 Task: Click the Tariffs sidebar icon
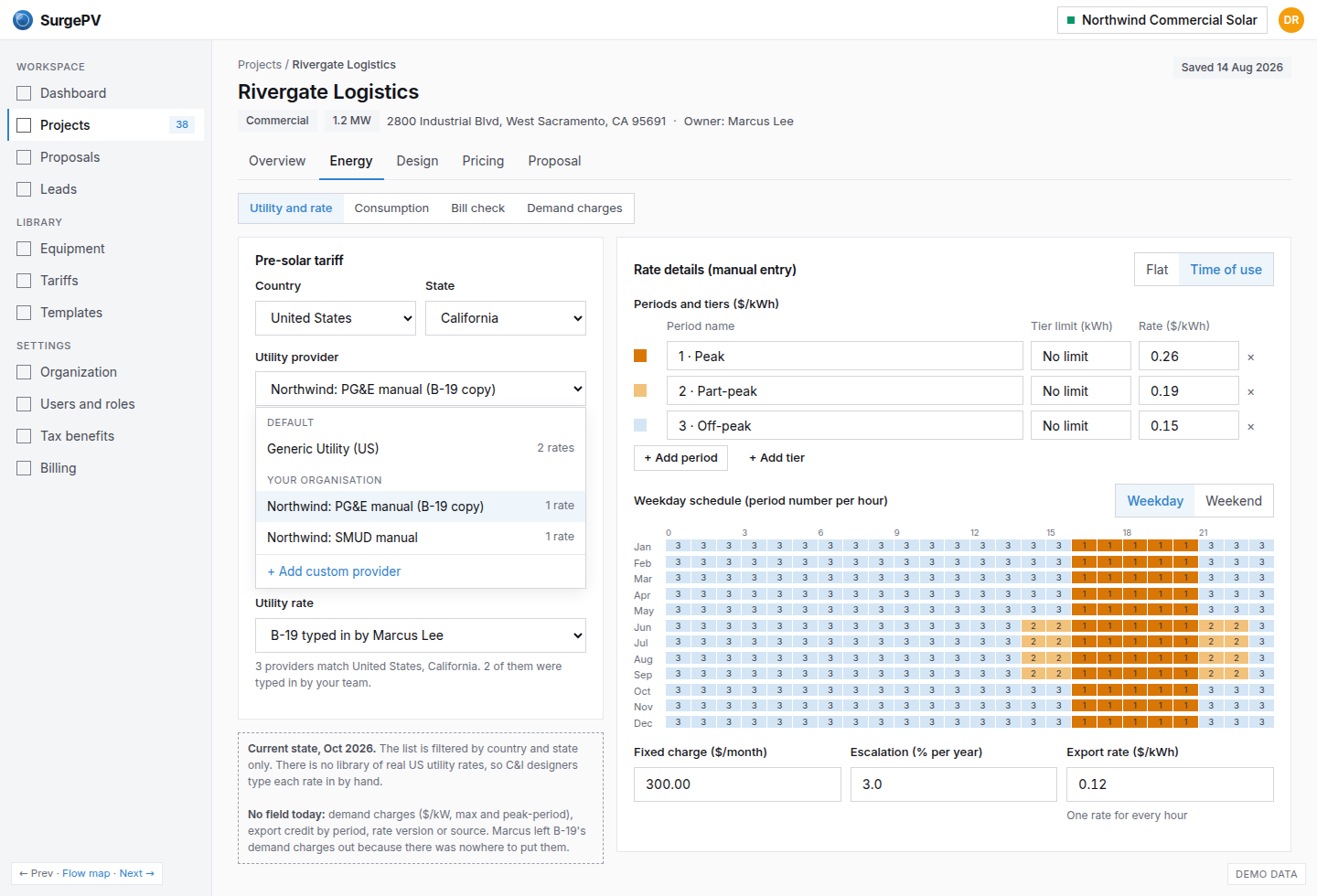(24, 281)
